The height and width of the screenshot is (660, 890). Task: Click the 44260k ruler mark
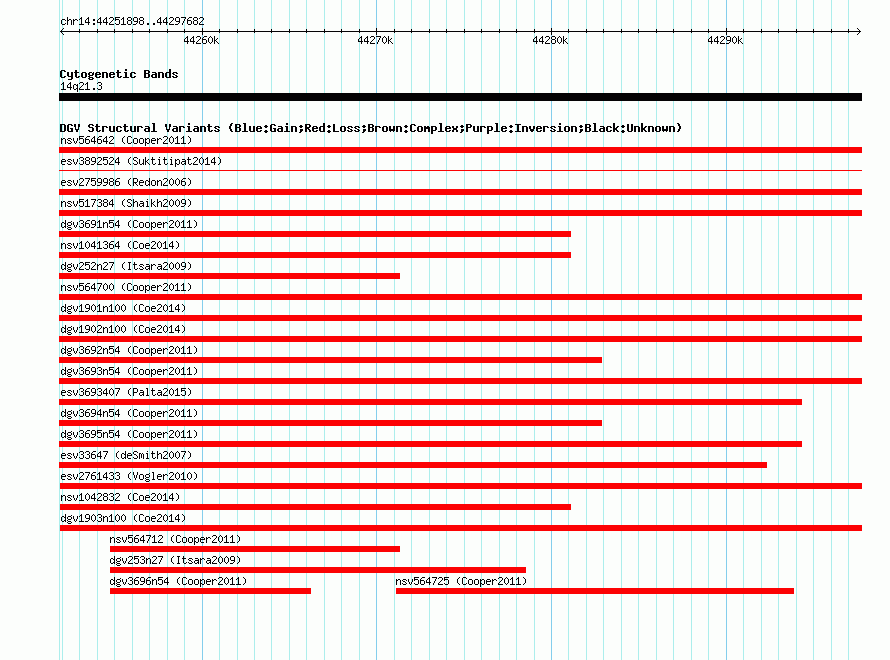[201, 40]
